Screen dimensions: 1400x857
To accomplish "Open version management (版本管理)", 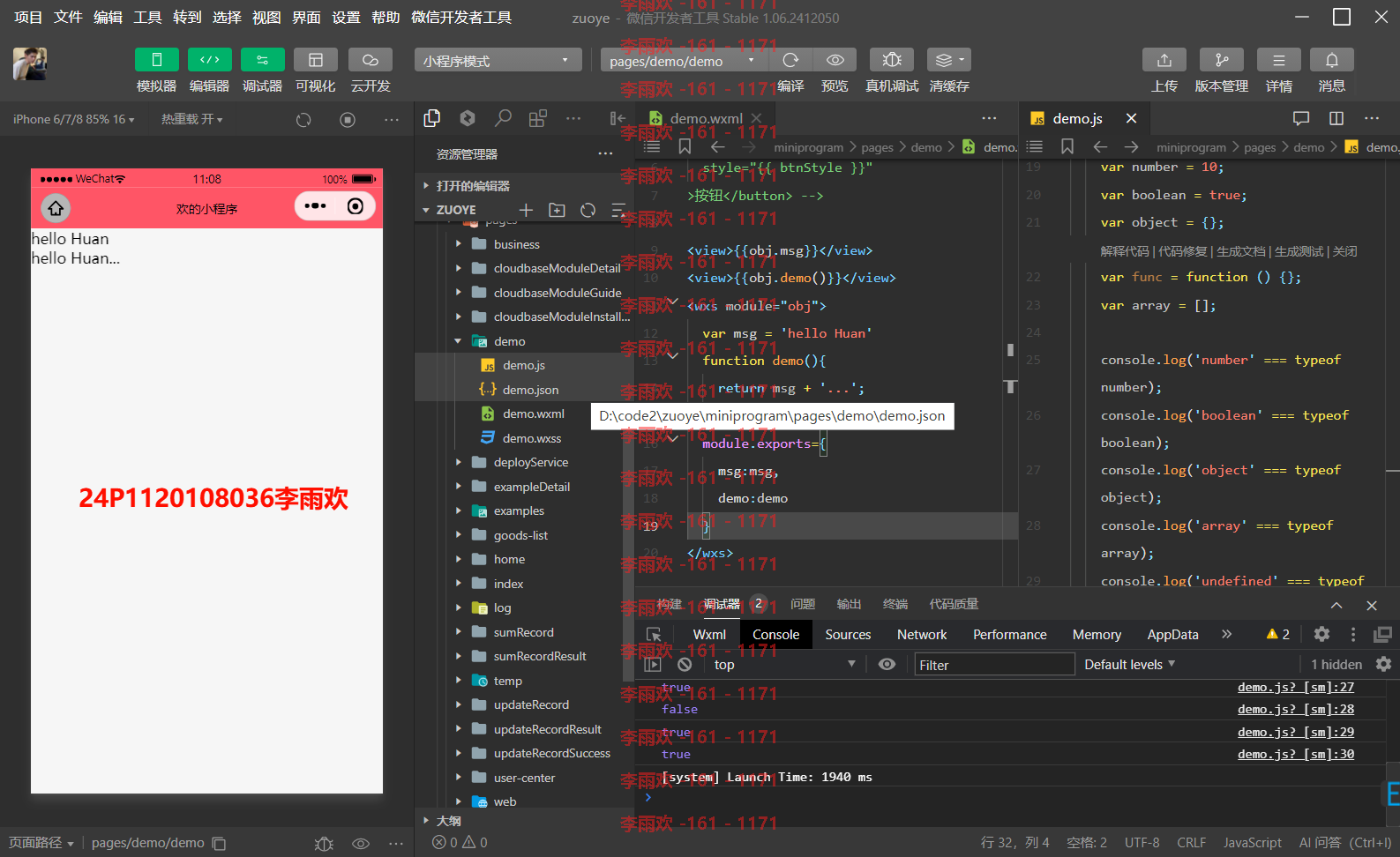I will 1222,60.
